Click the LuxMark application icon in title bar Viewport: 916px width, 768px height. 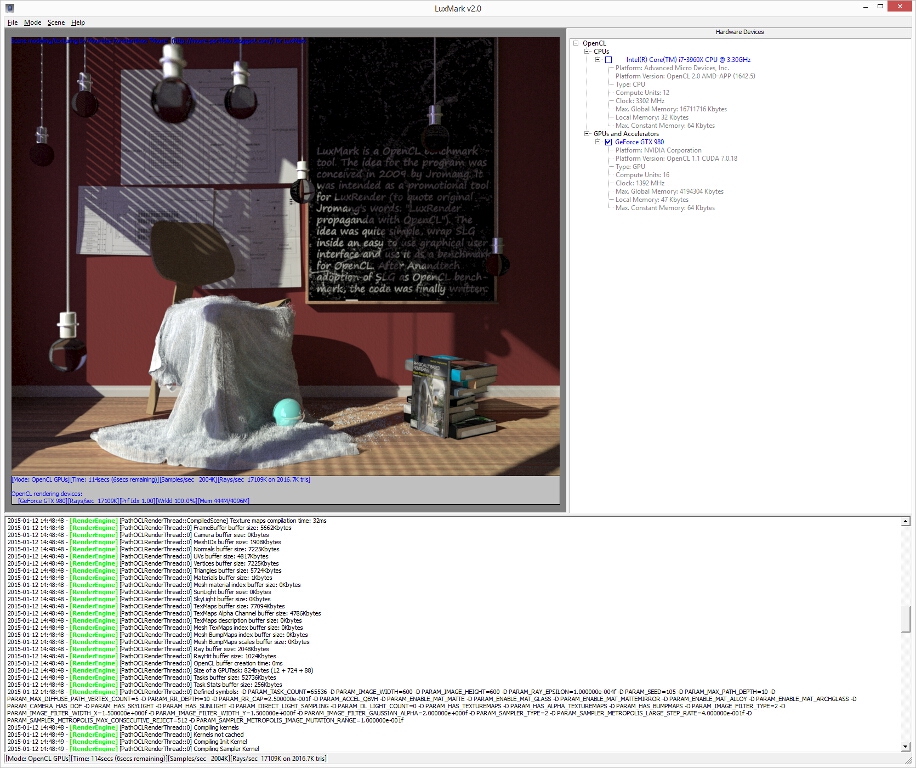click(8, 6)
